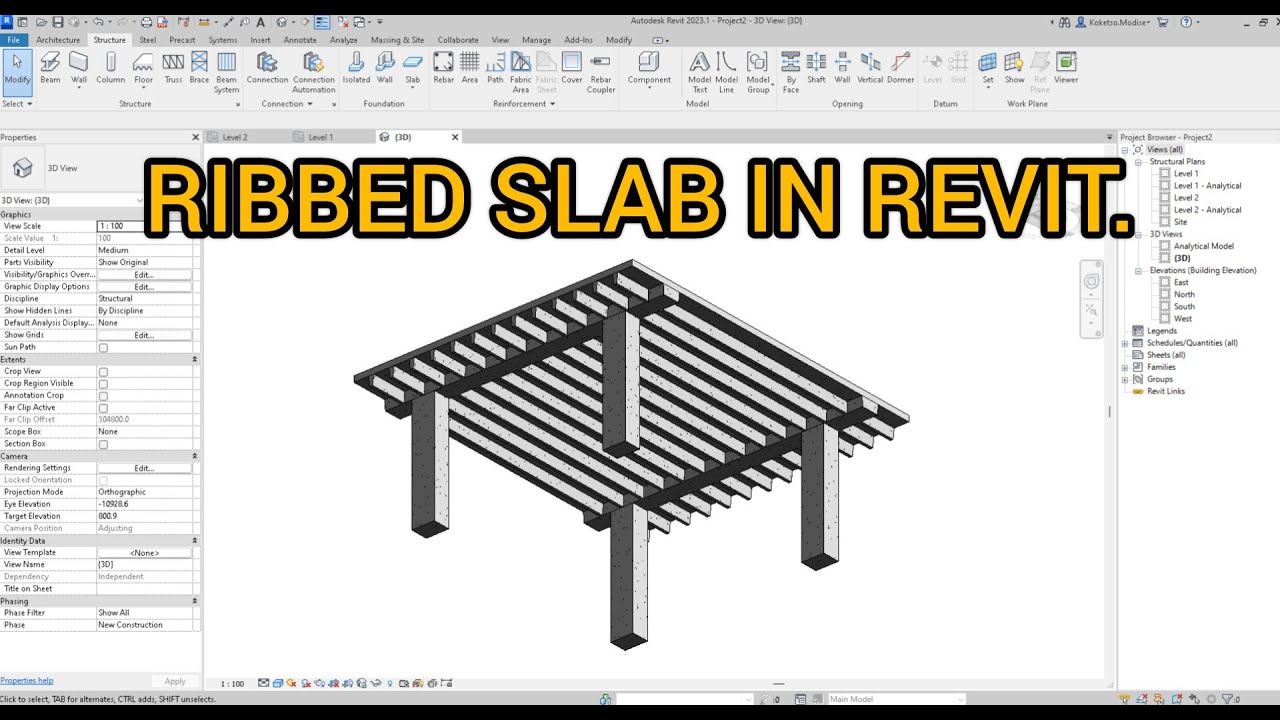Screen dimensions: 1280x720
Task: Open the Reinforcement panel dropdown
Action: (x=526, y=104)
